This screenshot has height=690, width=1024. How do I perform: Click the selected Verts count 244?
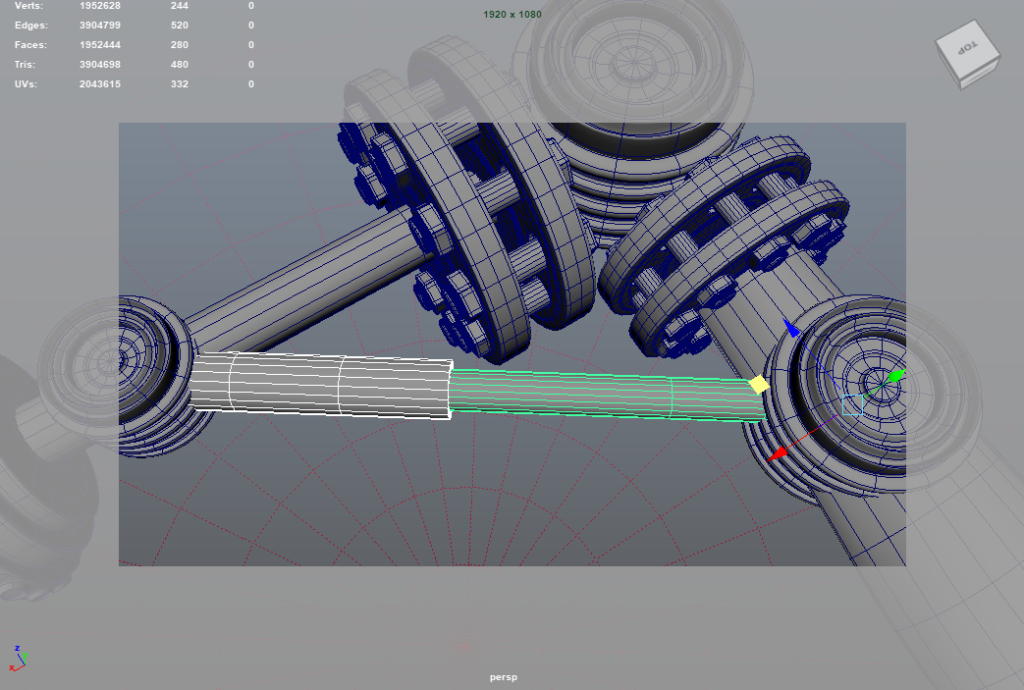(x=180, y=5)
